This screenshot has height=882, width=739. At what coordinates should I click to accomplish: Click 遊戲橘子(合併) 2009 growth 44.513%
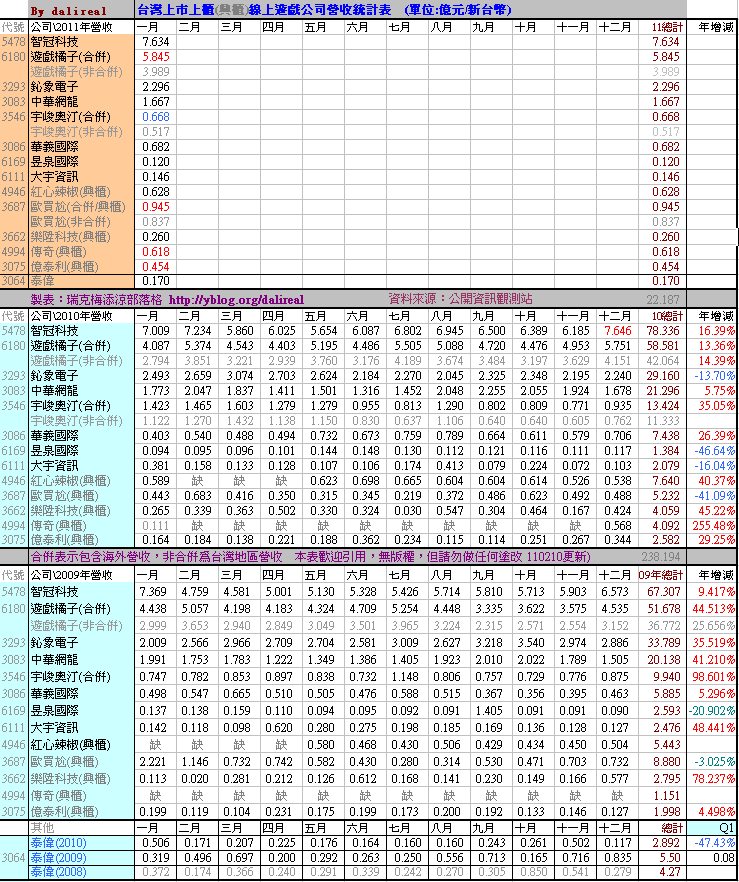point(714,609)
